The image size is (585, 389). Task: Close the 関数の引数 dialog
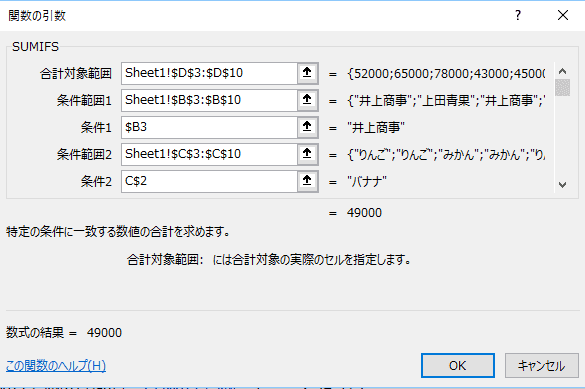(x=563, y=15)
